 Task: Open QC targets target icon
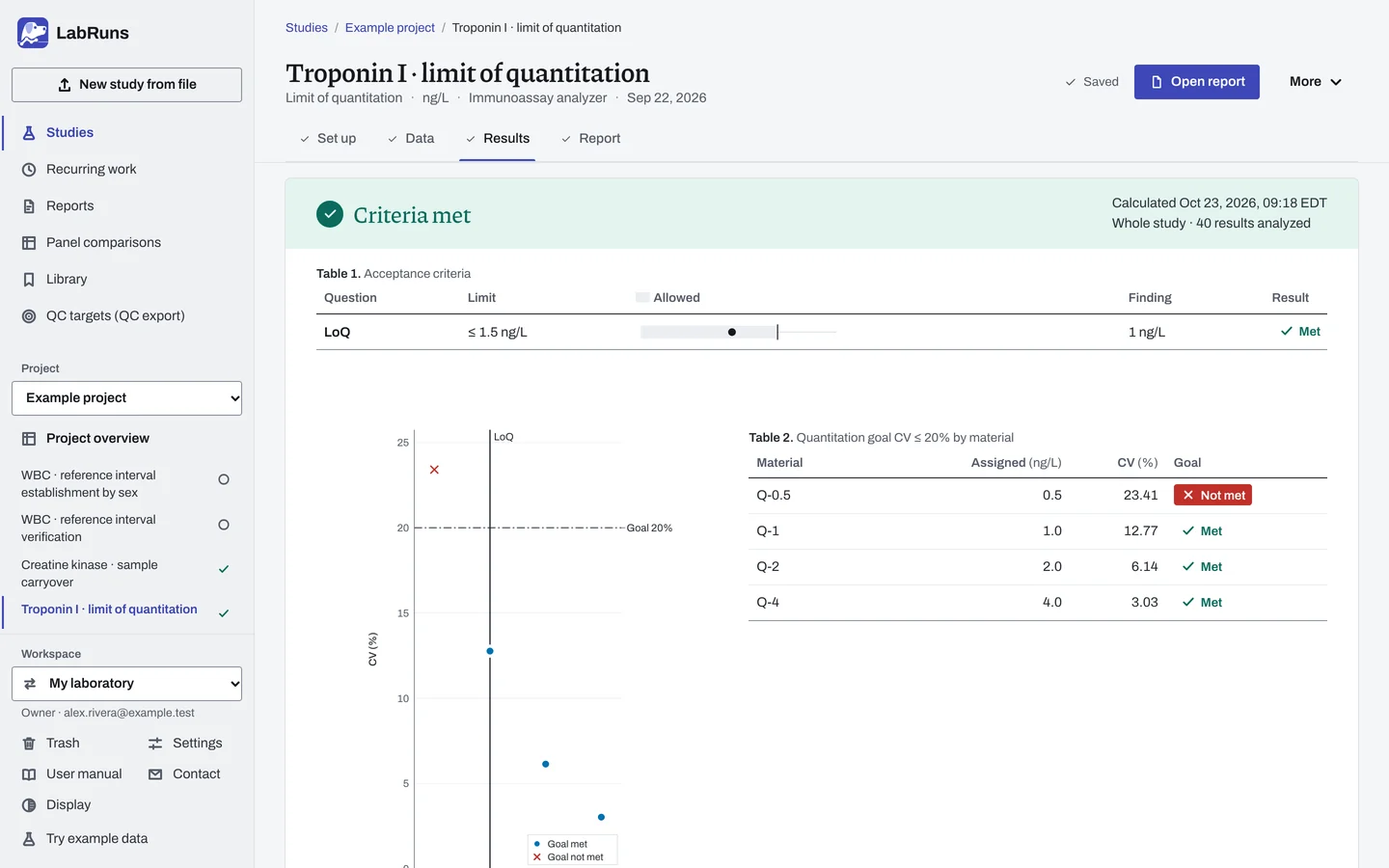pos(29,316)
